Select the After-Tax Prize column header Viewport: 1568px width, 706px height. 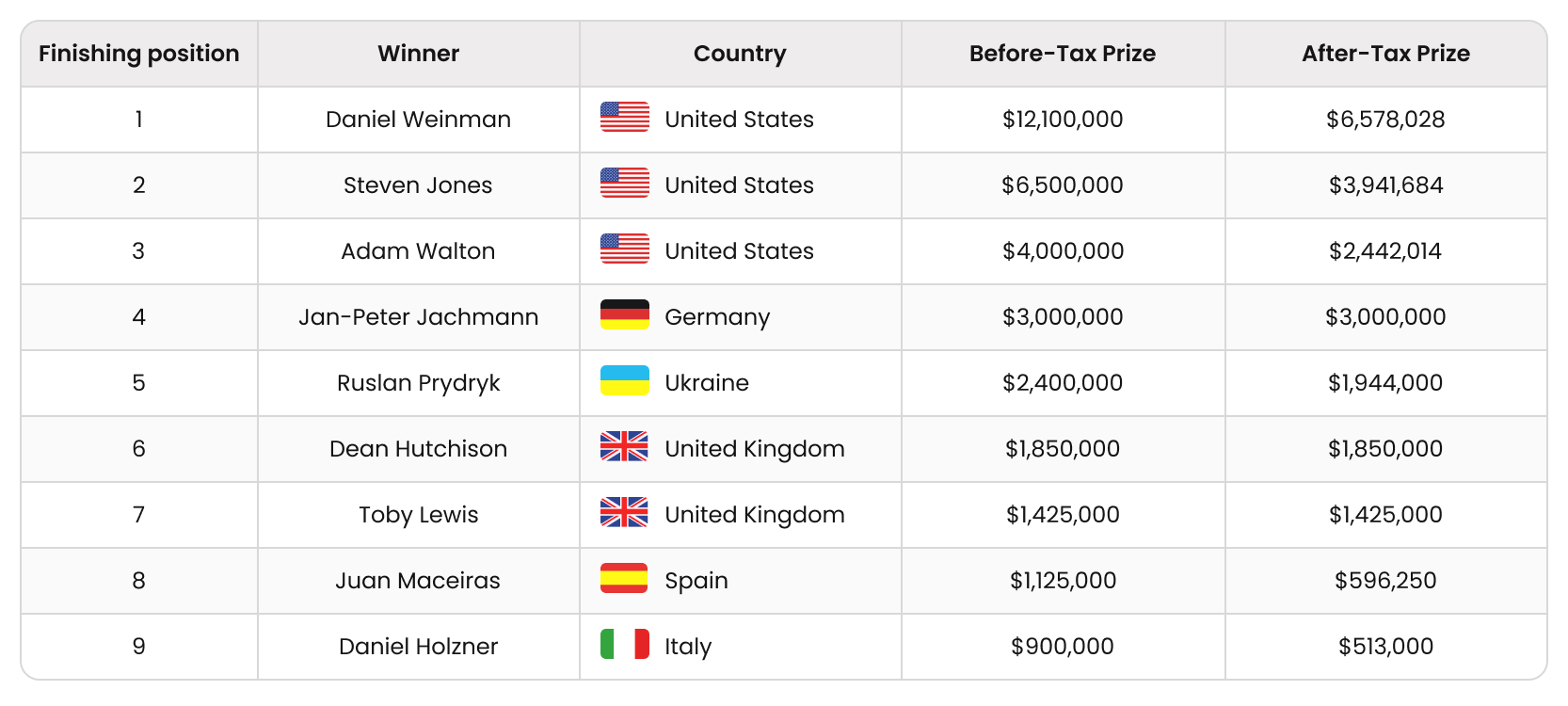1385,54
